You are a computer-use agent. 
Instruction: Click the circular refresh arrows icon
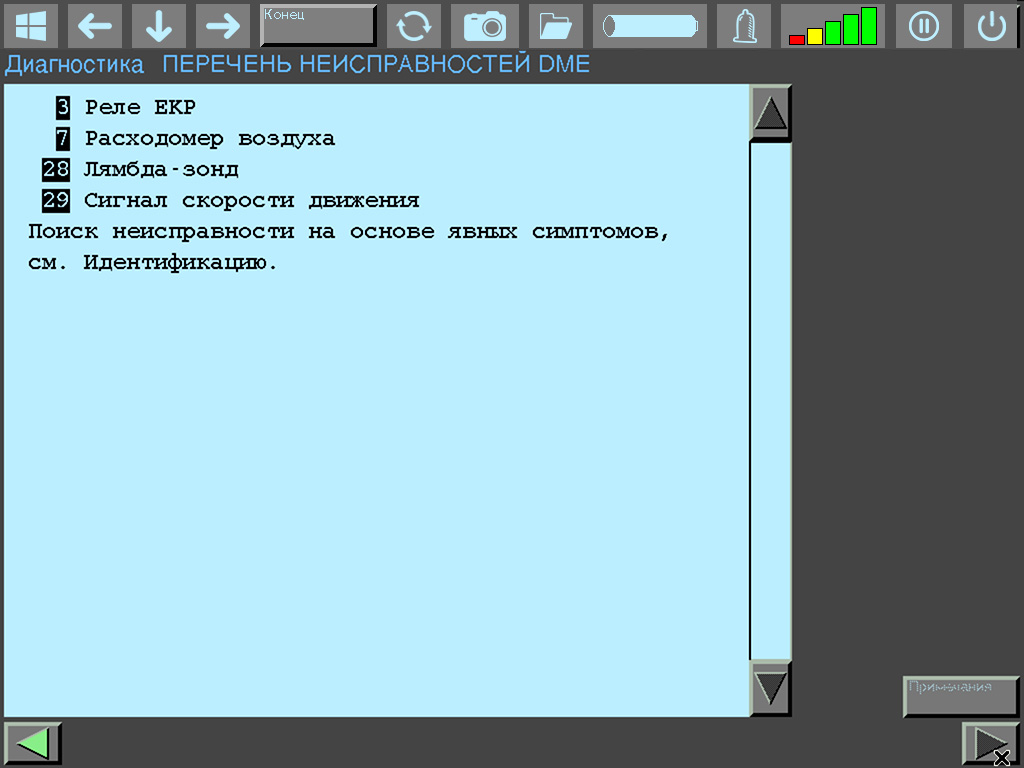click(x=413, y=26)
